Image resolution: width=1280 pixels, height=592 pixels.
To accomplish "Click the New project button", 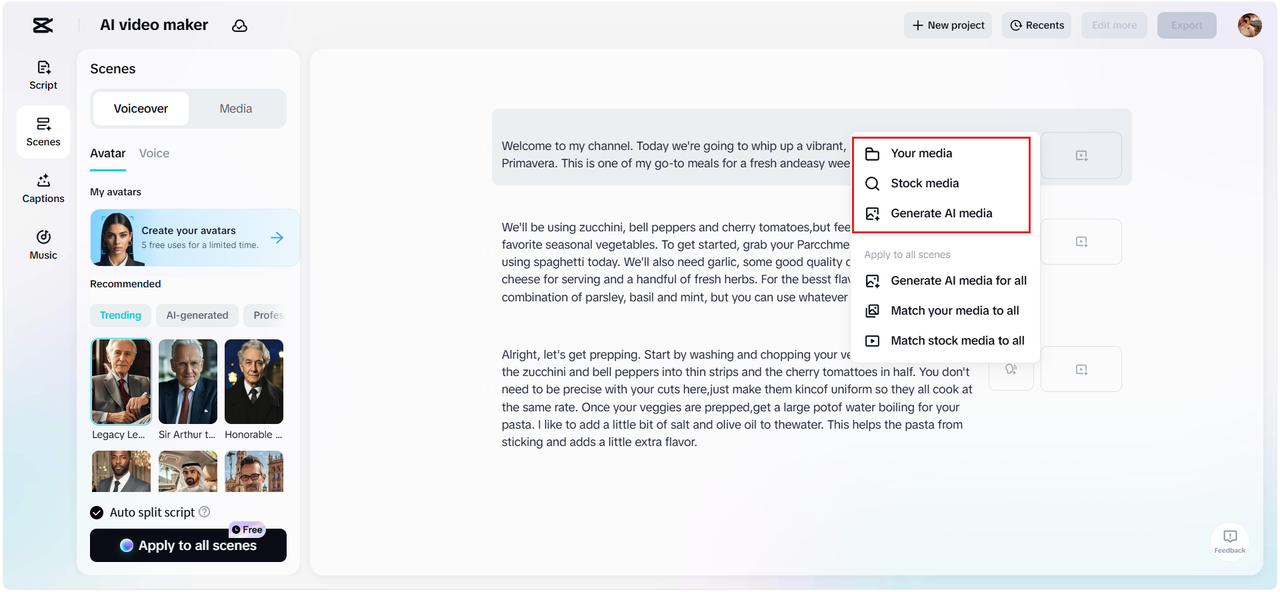I will 947,26.
